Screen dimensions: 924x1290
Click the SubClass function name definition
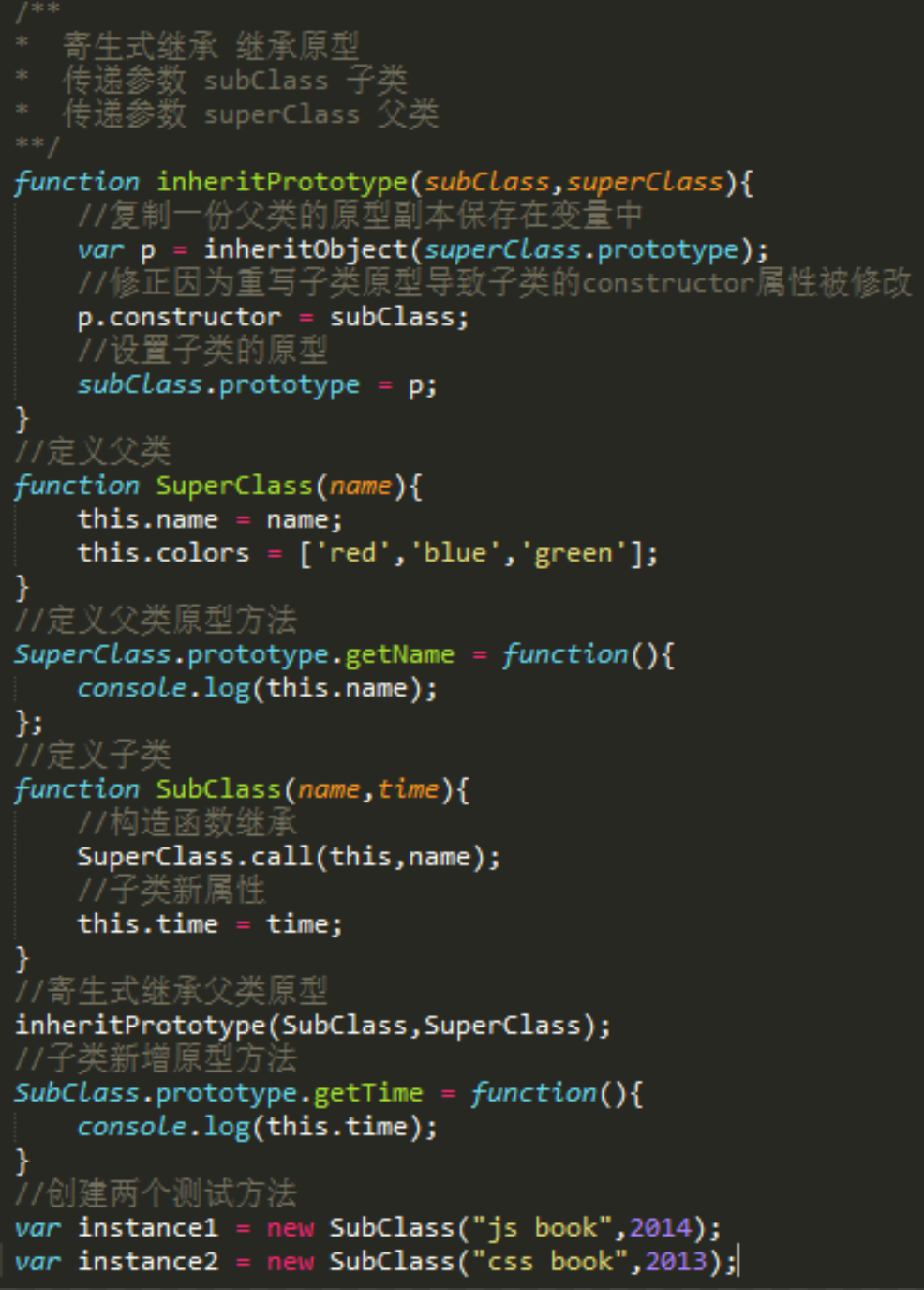pyautogui.click(x=218, y=789)
